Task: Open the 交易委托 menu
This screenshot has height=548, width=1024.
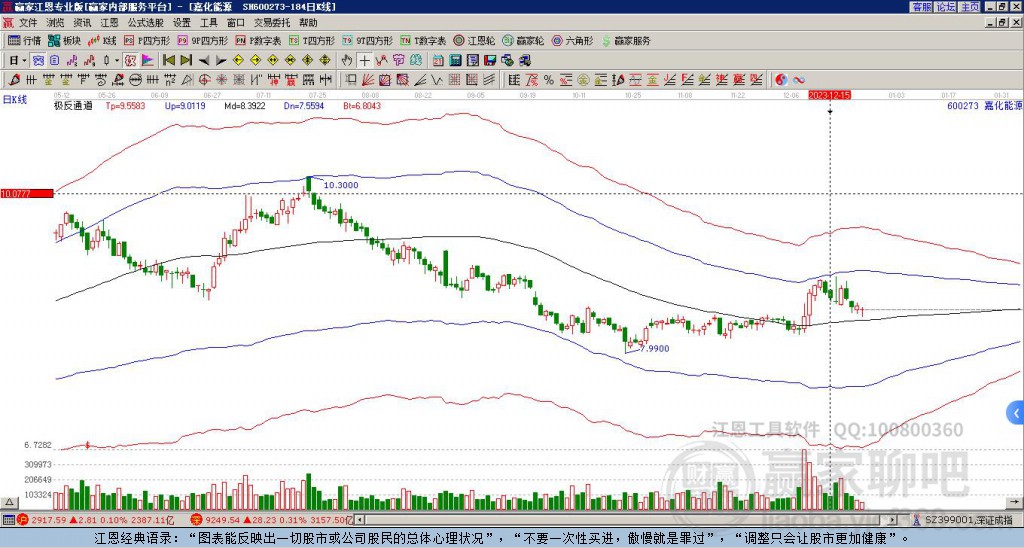Action: click(272, 23)
